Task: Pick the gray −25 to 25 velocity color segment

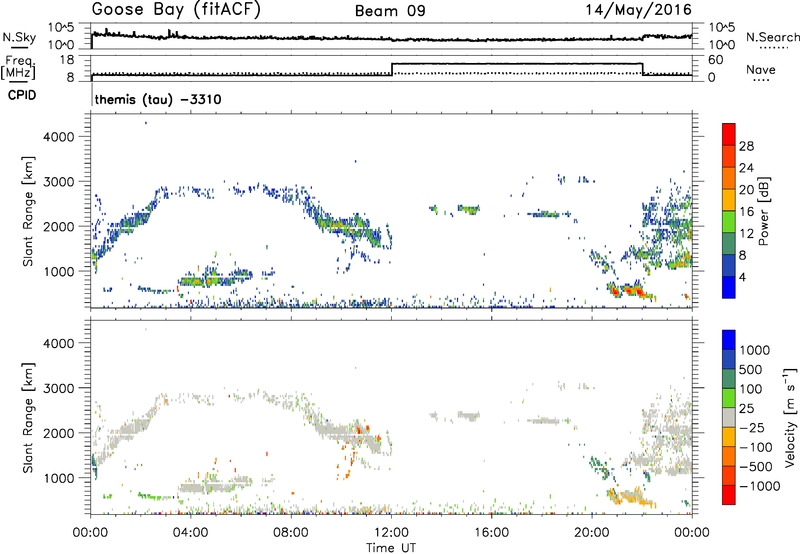Action: pyautogui.click(x=729, y=417)
